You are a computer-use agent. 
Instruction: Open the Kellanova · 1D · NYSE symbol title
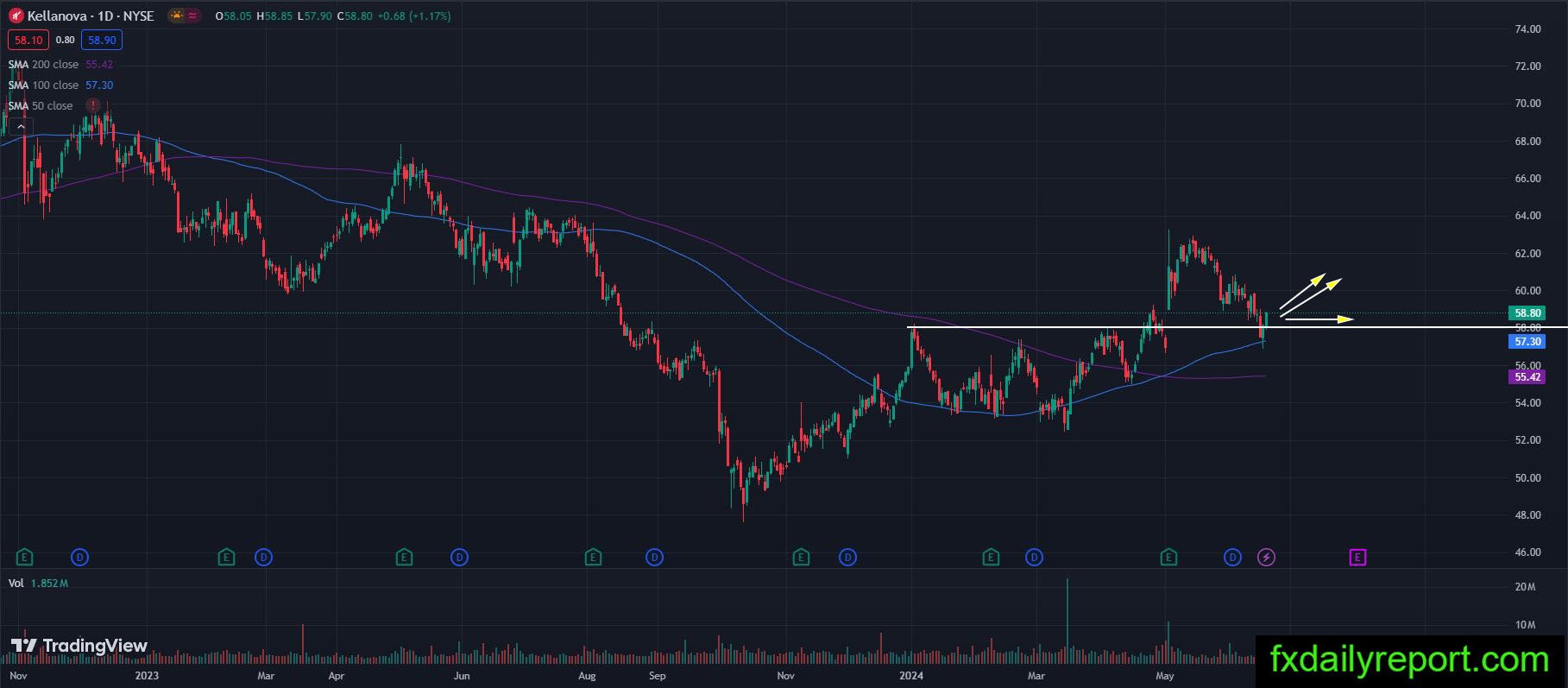point(91,16)
